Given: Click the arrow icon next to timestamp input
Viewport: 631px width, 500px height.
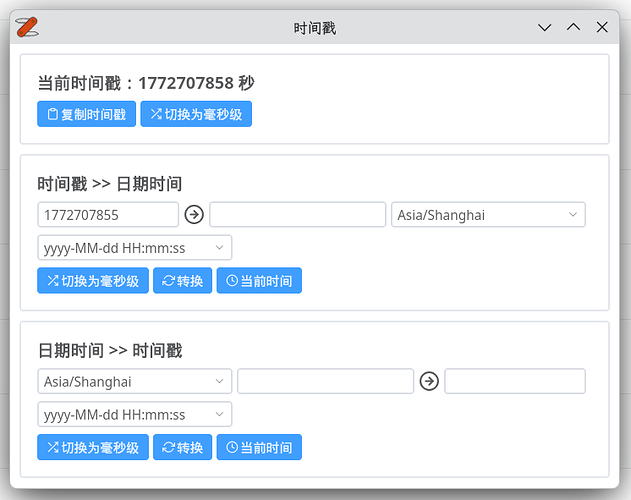Looking at the screenshot, I should [x=194, y=215].
